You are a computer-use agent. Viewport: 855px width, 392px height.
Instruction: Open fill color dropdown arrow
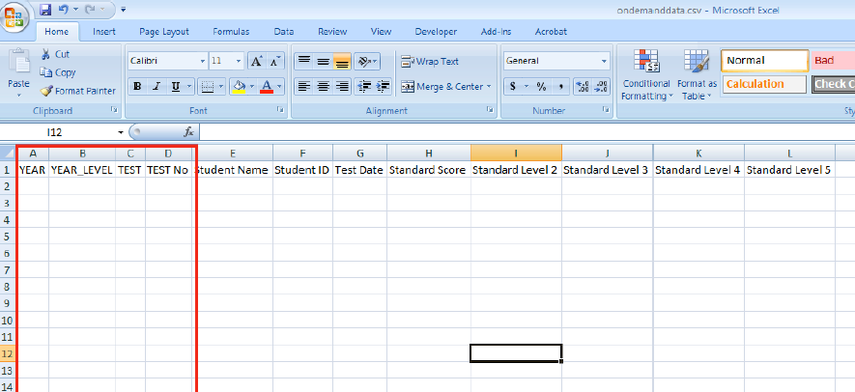coord(251,86)
